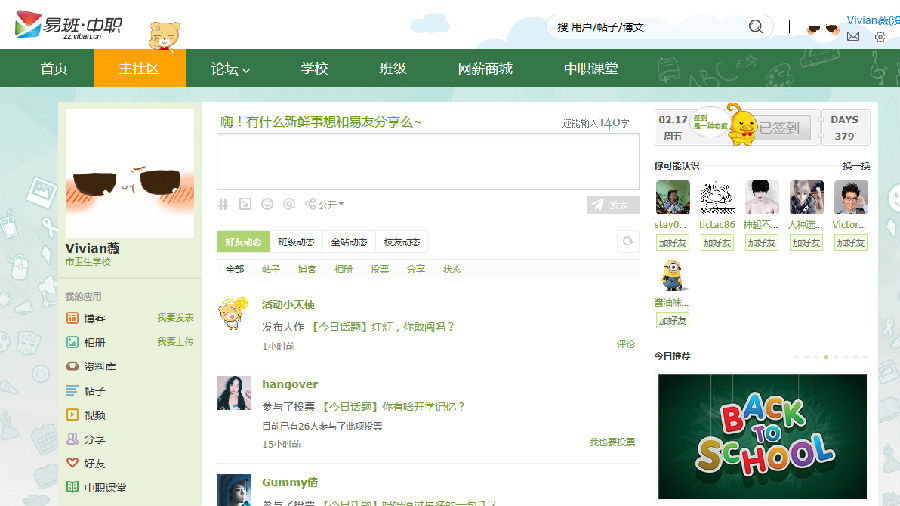This screenshot has height=506, width=900.
Task: Switch to the 班级动态 tab
Action: pyautogui.click(x=297, y=241)
